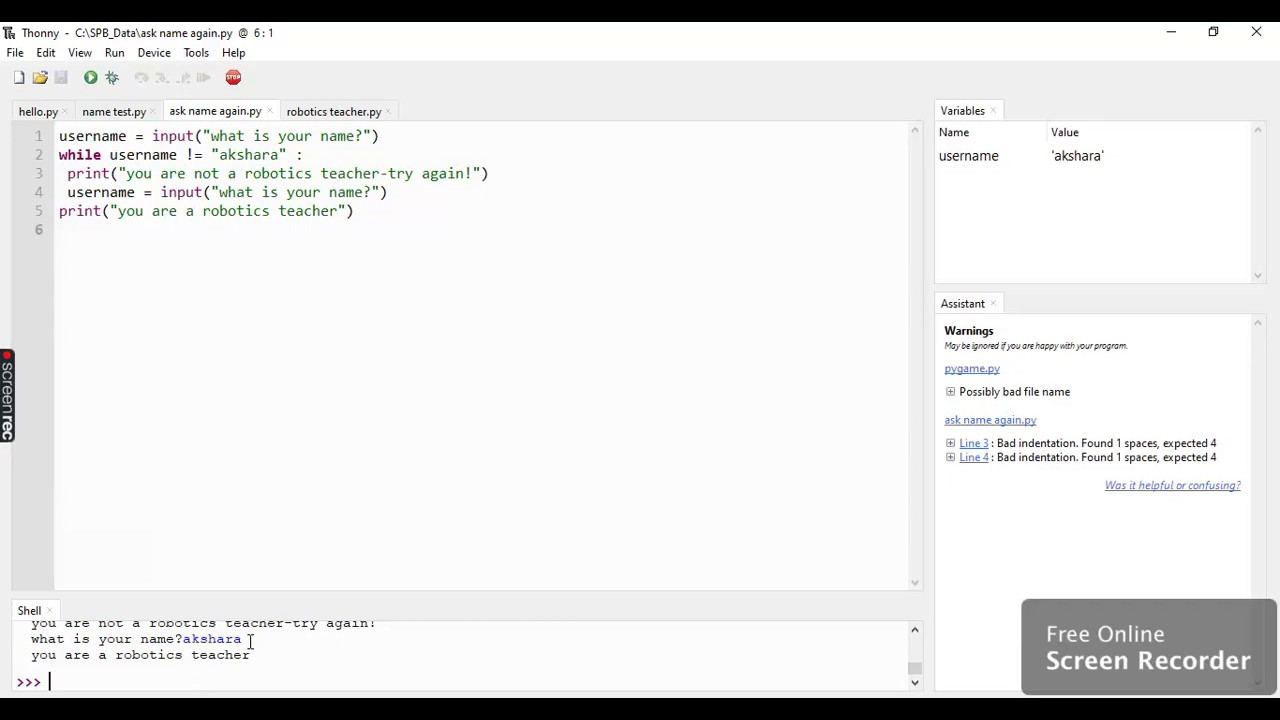The height and width of the screenshot is (720, 1280).
Task: Expand the Line 3 indentation warning
Action: click(x=950, y=443)
